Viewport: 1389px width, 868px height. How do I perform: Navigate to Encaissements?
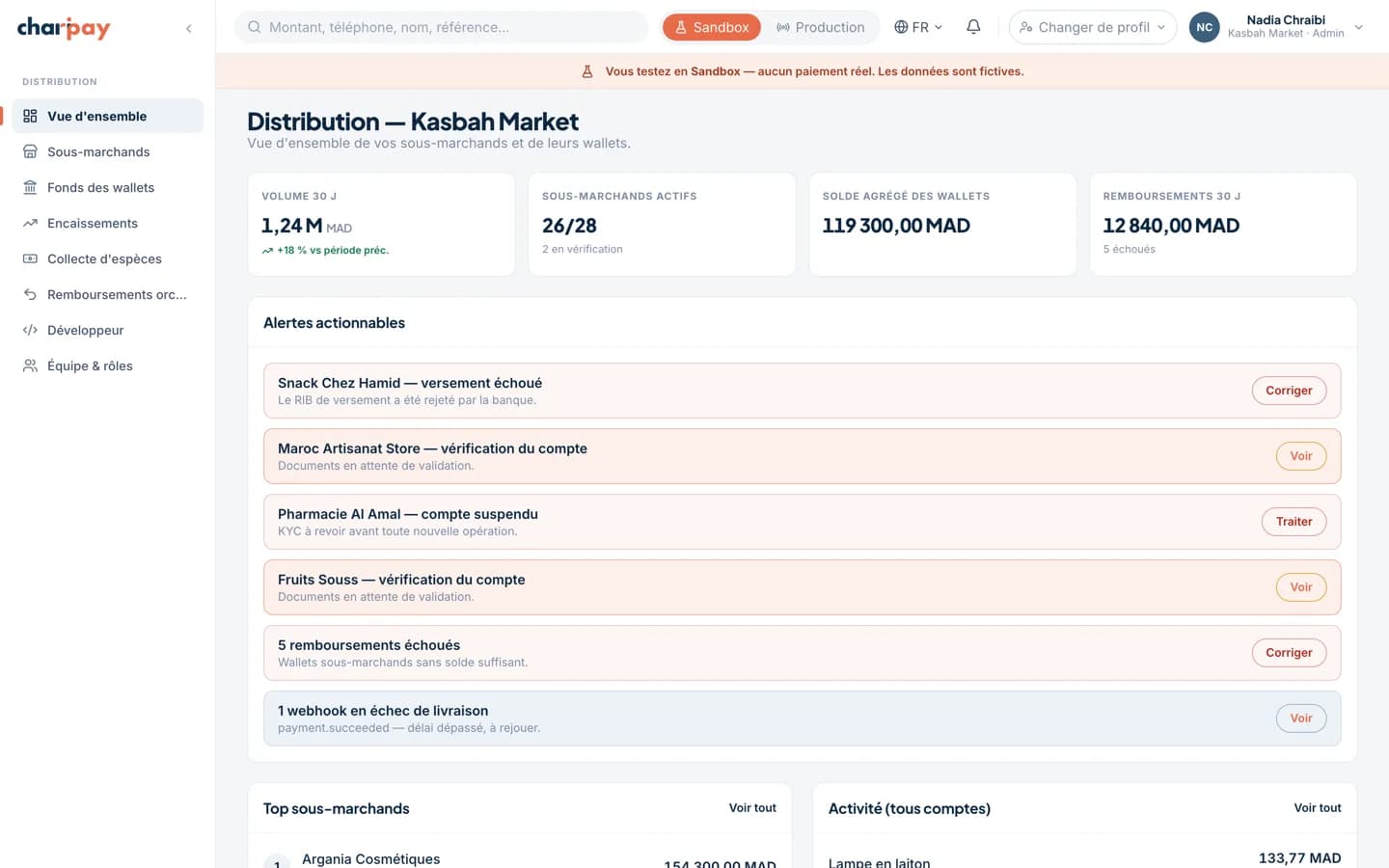[108, 223]
